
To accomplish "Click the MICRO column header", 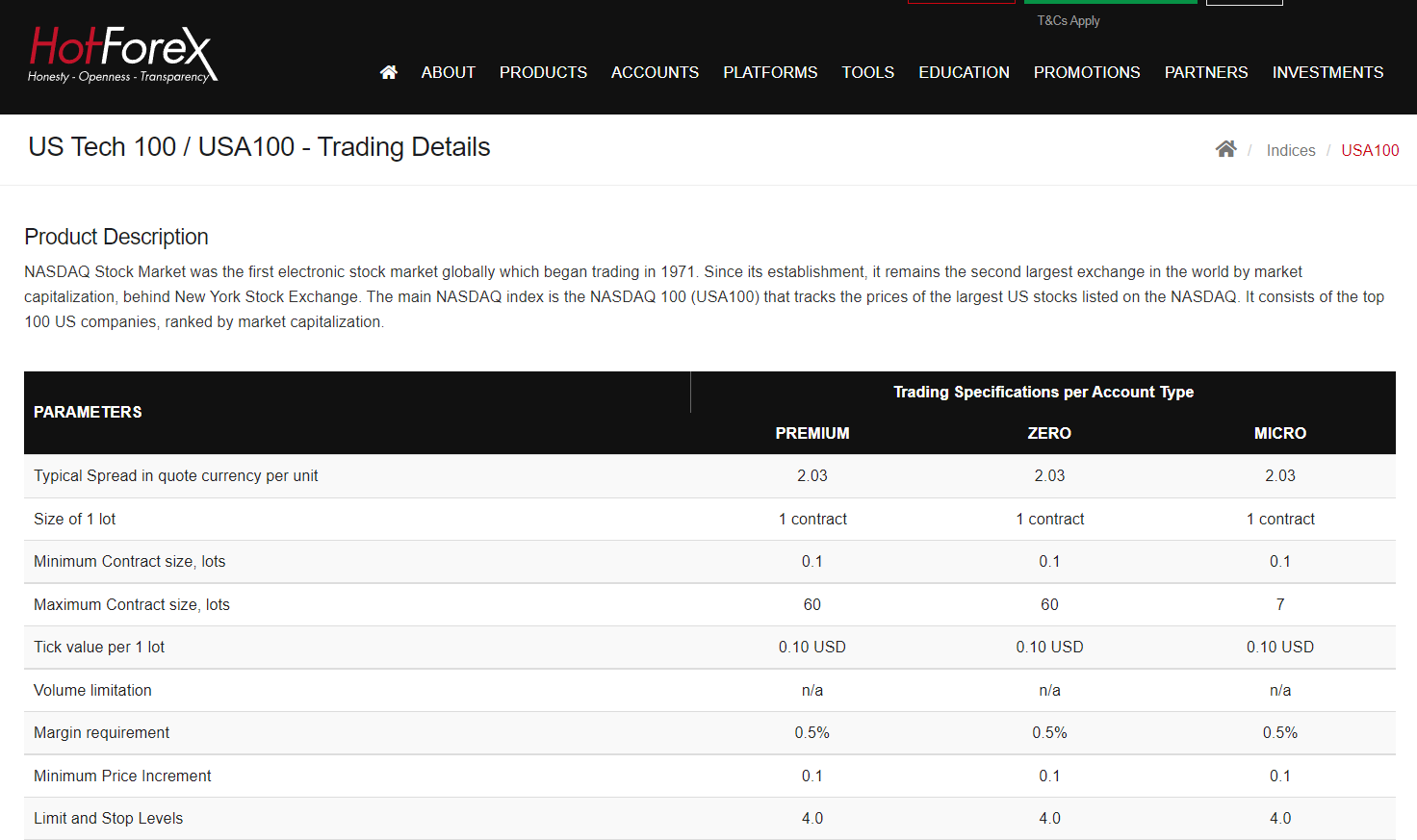I will [1280, 433].
